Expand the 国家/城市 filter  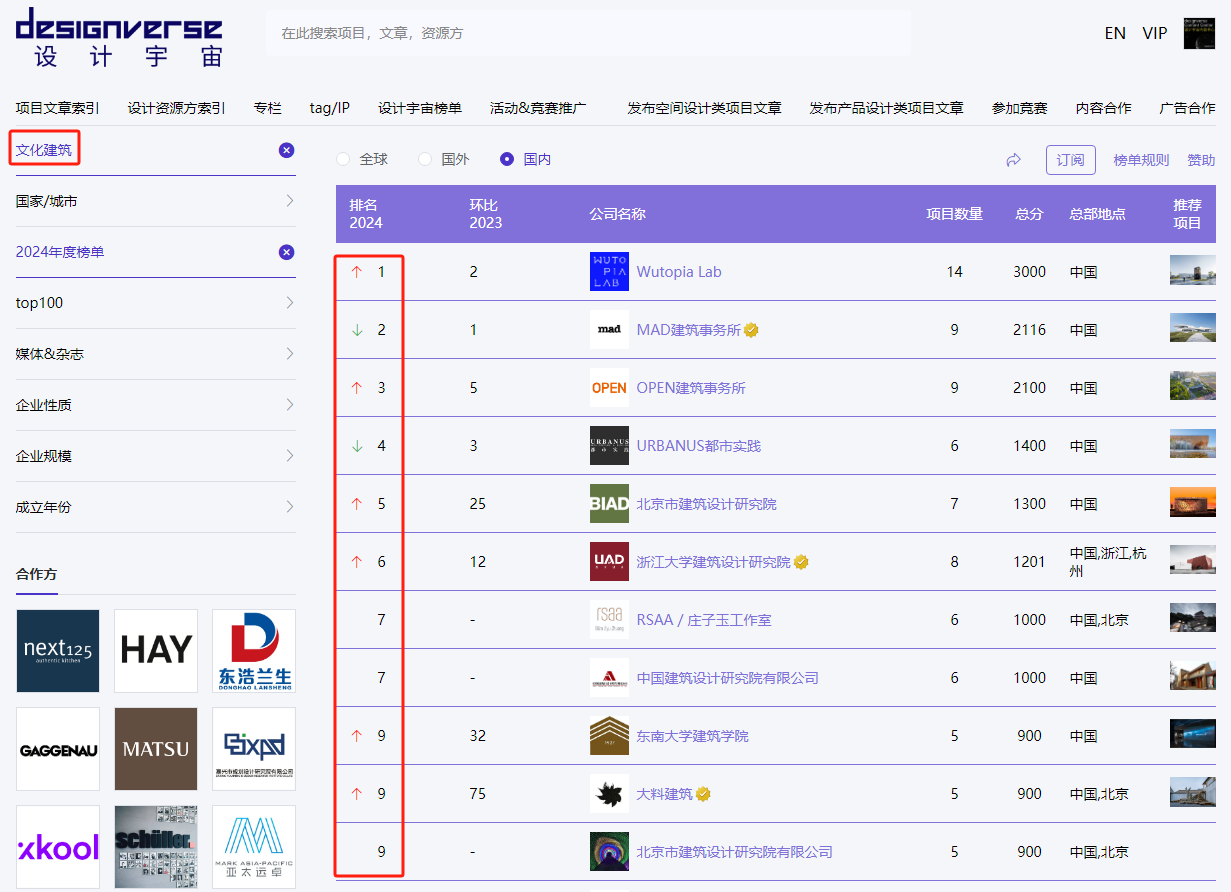pos(156,201)
